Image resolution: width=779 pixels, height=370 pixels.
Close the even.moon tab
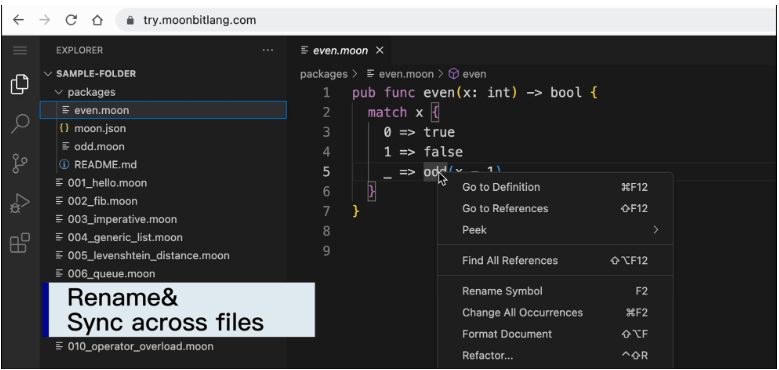[x=380, y=50]
